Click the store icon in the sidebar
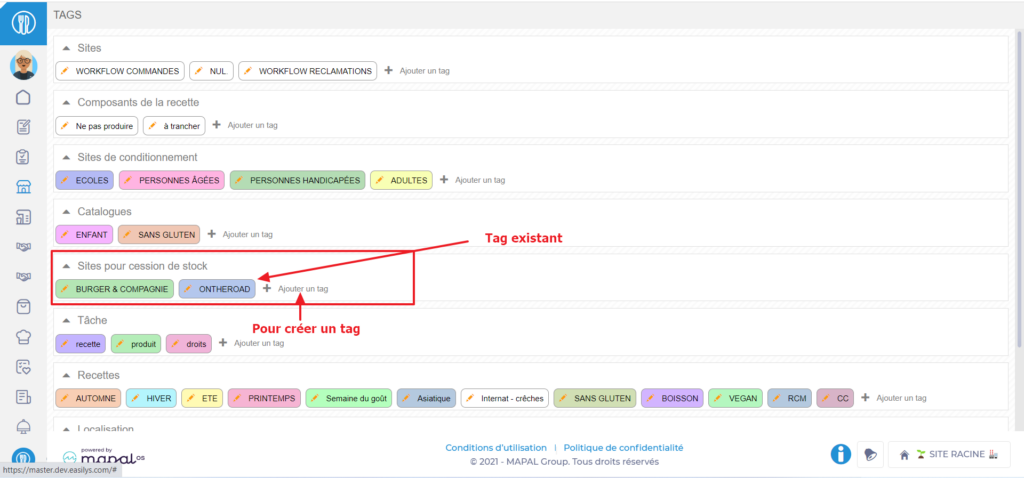1024x478 pixels. [x=23, y=186]
